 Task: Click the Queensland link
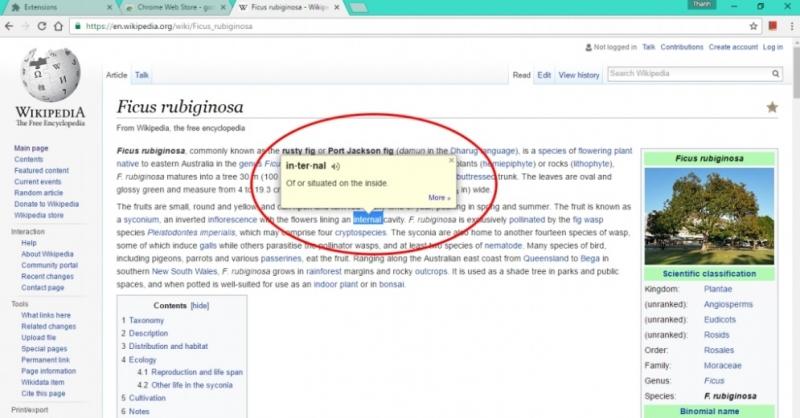coord(545,258)
